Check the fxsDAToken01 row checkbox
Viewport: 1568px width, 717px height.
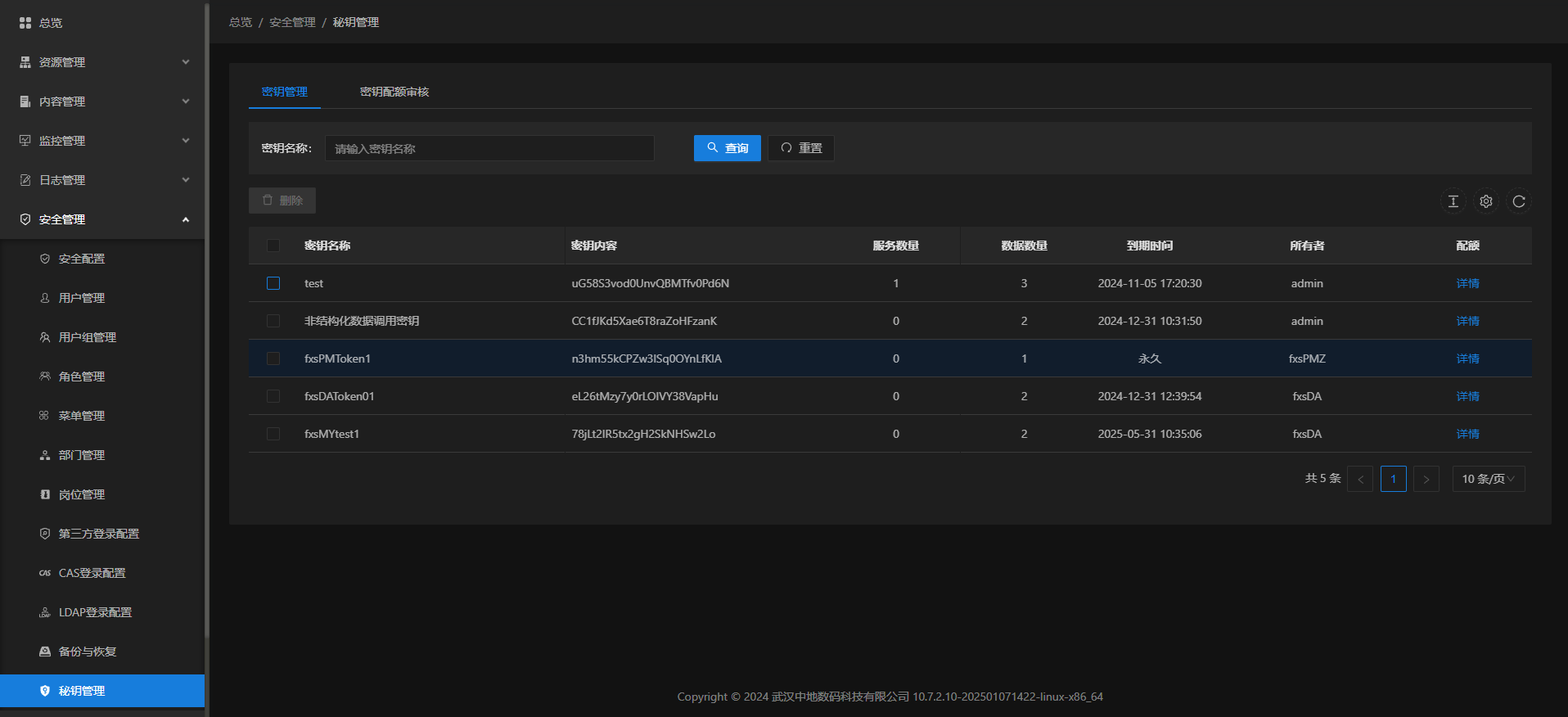pos(273,396)
